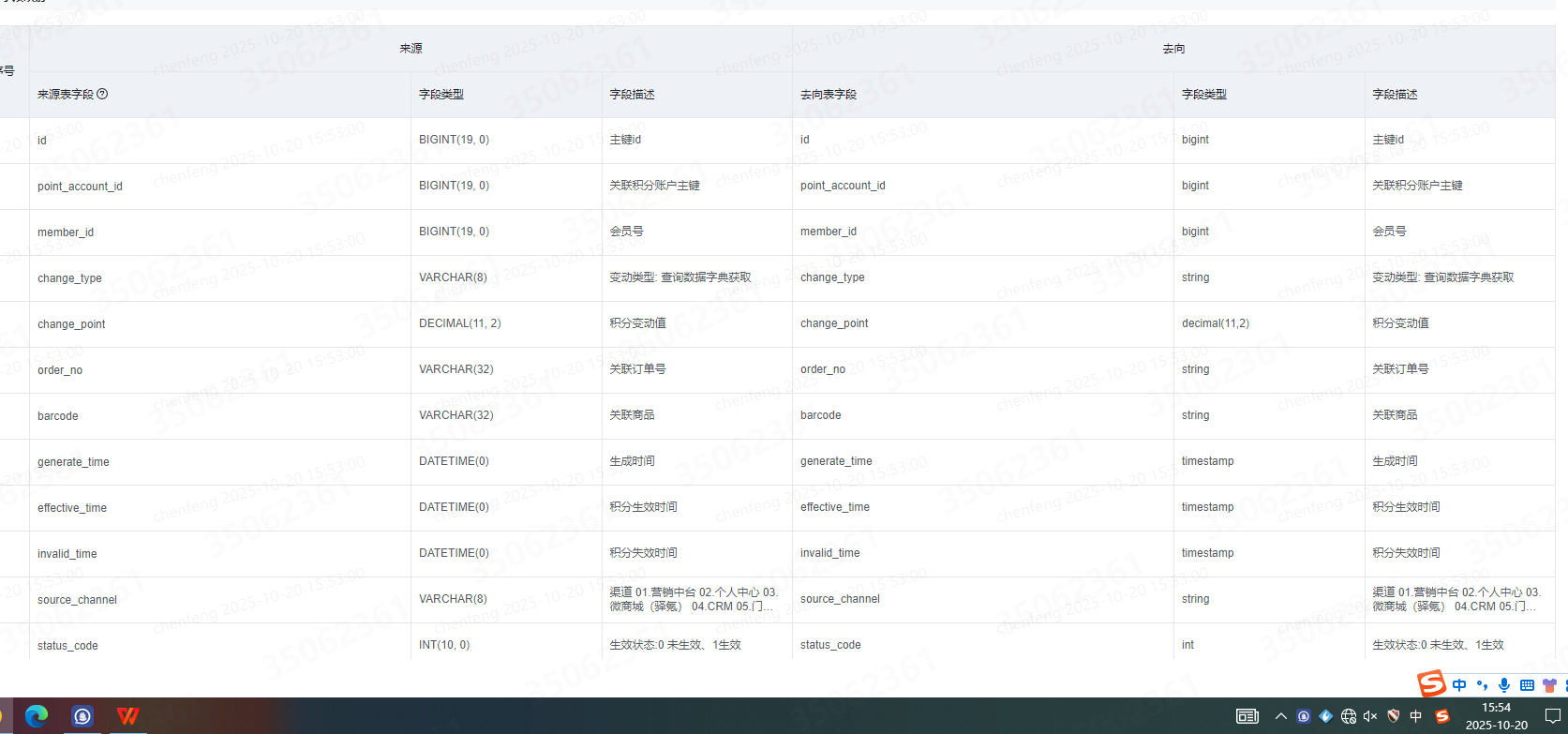Toggle the taskbar IME 中 language indicator
Image resolution: width=1568 pixels, height=734 pixels.
pos(1415,716)
